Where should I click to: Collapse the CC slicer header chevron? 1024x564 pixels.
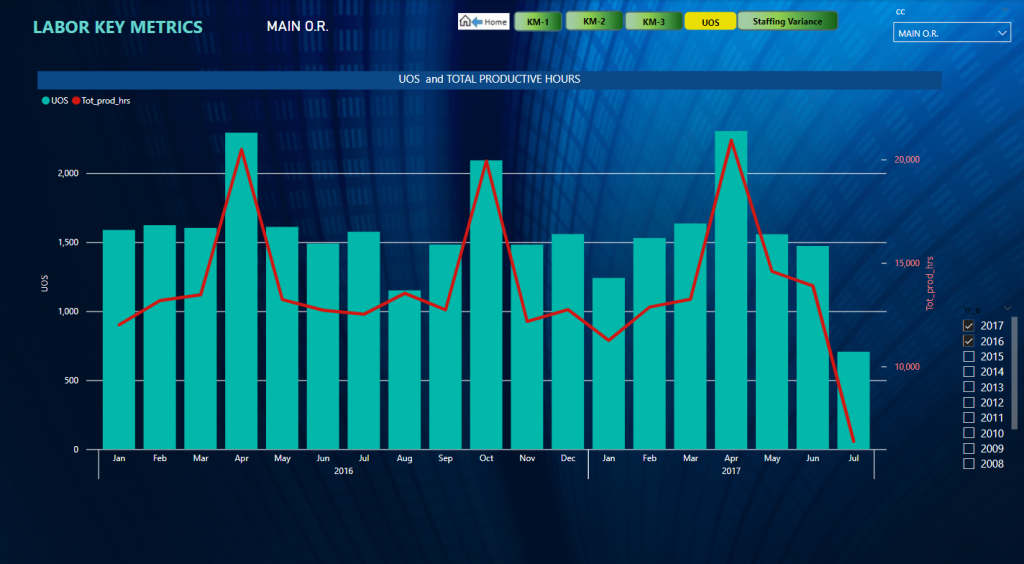coord(1006,11)
